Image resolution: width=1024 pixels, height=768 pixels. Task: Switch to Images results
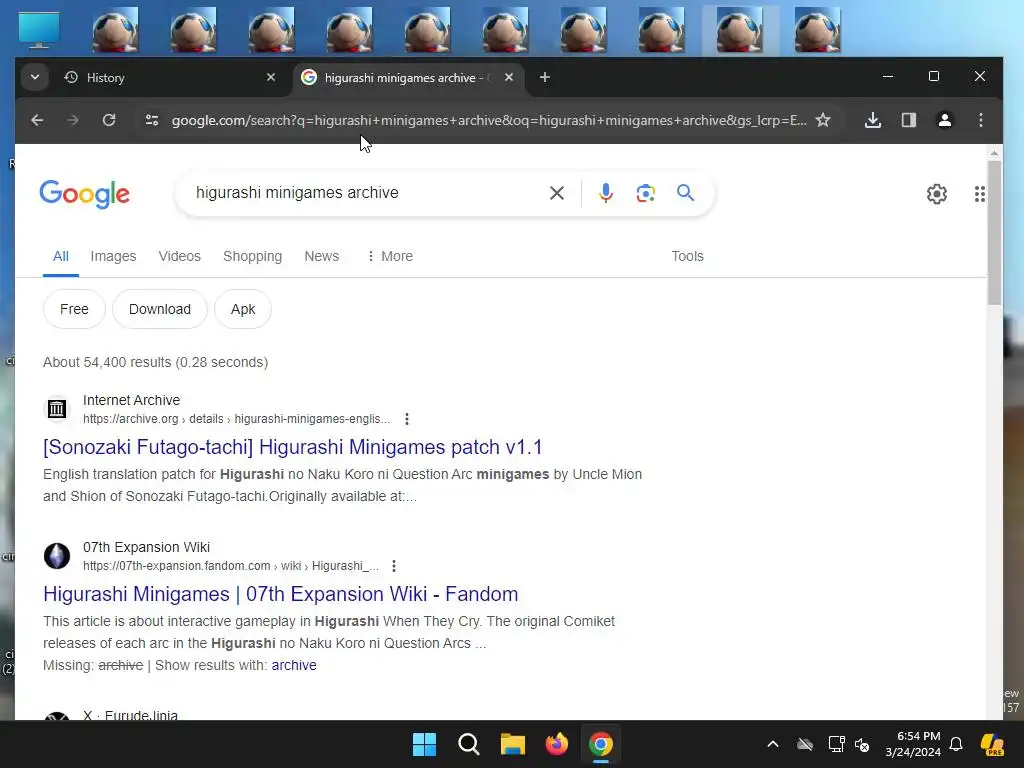[x=113, y=256]
